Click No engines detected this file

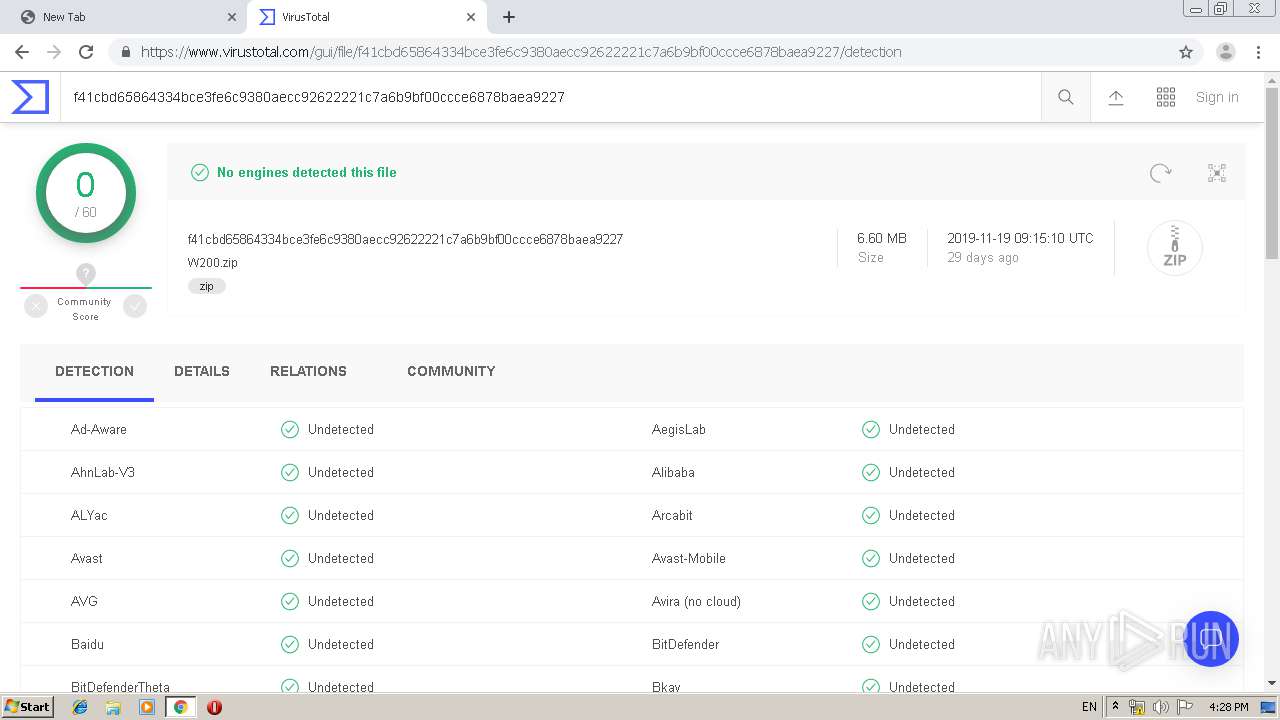307,172
